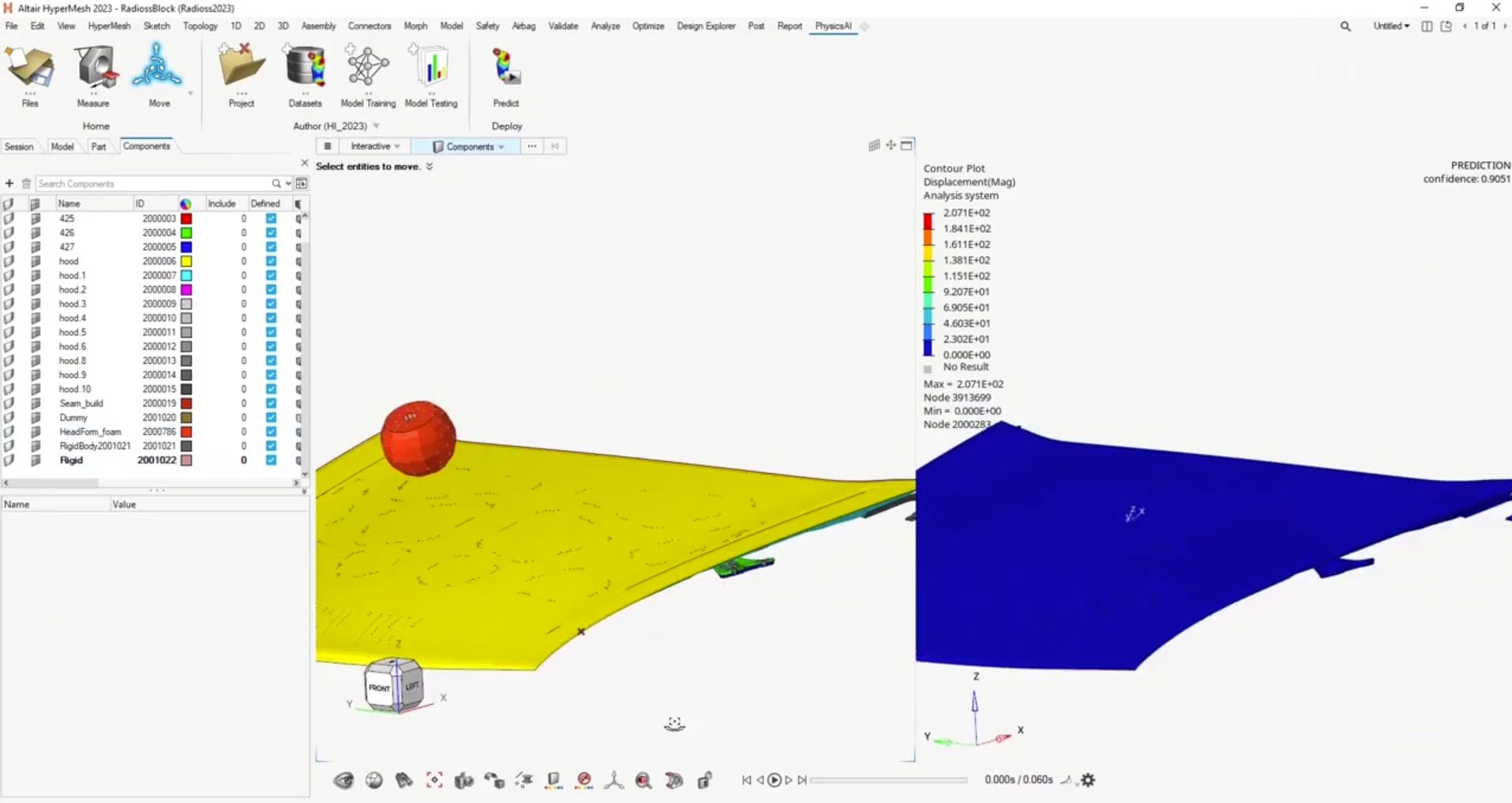
Task: Expand the Author (HI_2023) section
Action: click(377, 126)
